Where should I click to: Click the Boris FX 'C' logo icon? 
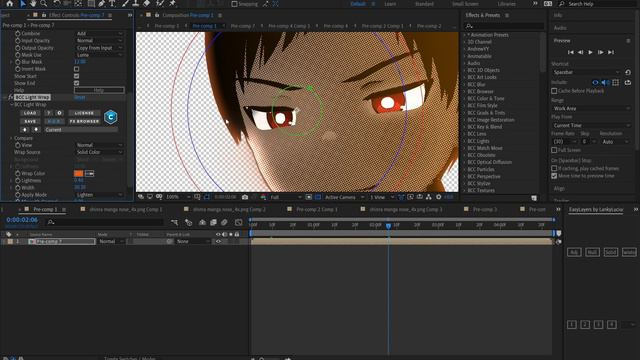click(x=111, y=117)
